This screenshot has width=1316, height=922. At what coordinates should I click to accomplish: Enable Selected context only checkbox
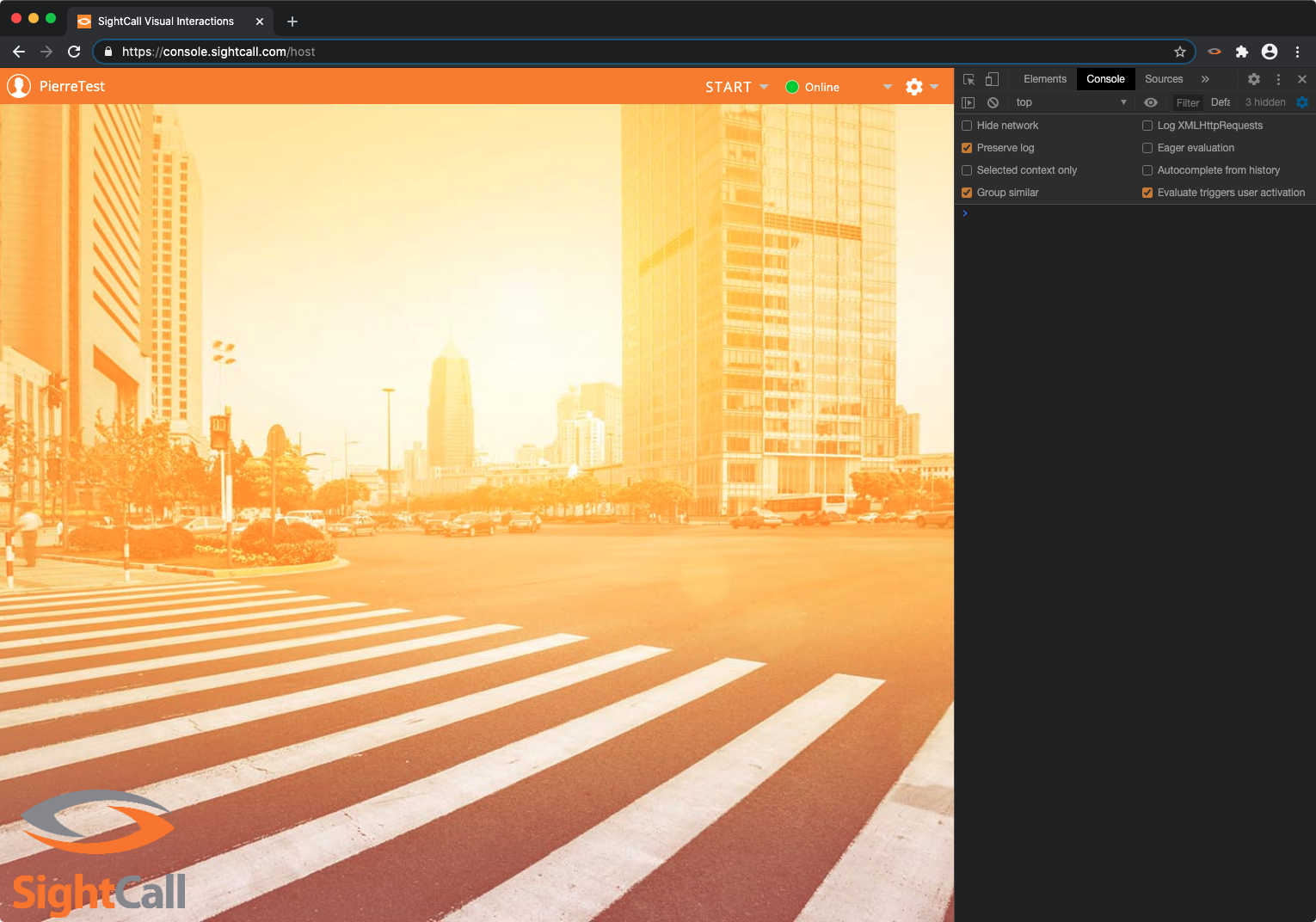[967, 170]
